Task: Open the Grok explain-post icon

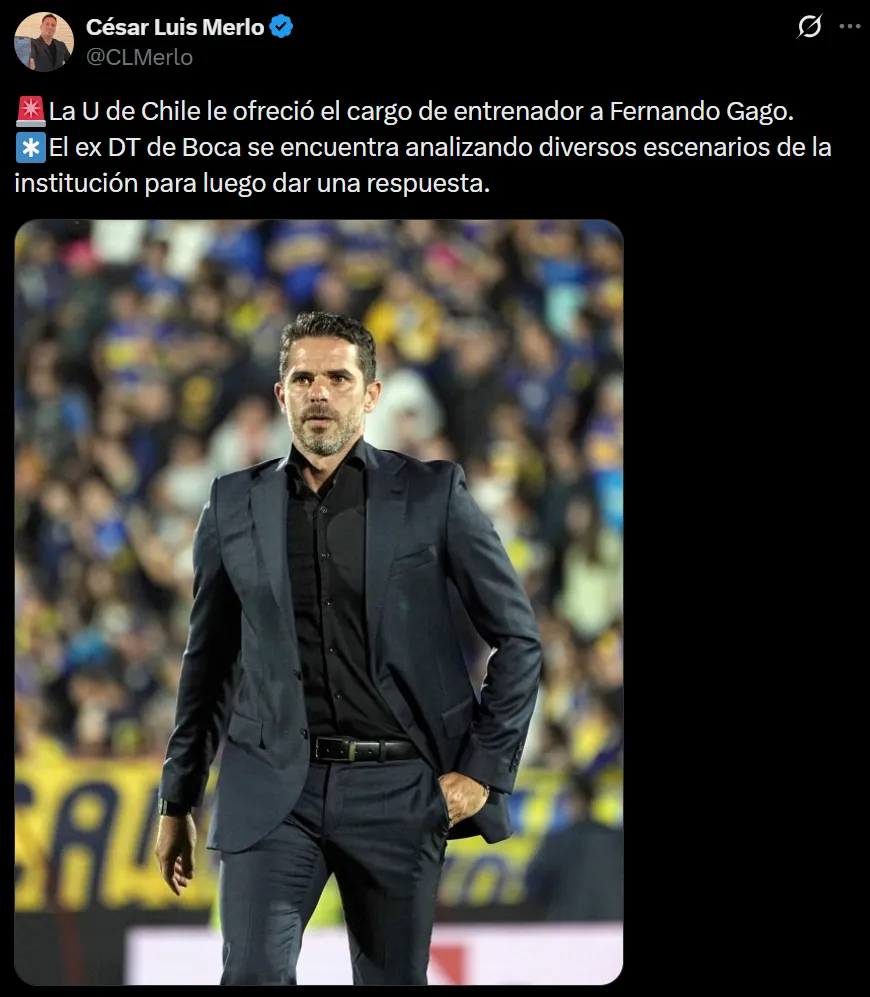Action: click(x=810, y=26)
